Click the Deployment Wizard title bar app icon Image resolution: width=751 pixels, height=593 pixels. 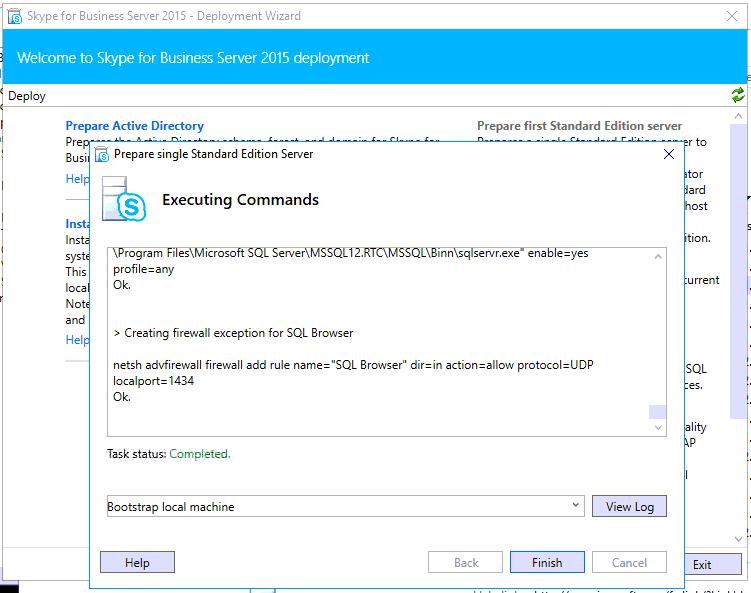click(15, 16)
